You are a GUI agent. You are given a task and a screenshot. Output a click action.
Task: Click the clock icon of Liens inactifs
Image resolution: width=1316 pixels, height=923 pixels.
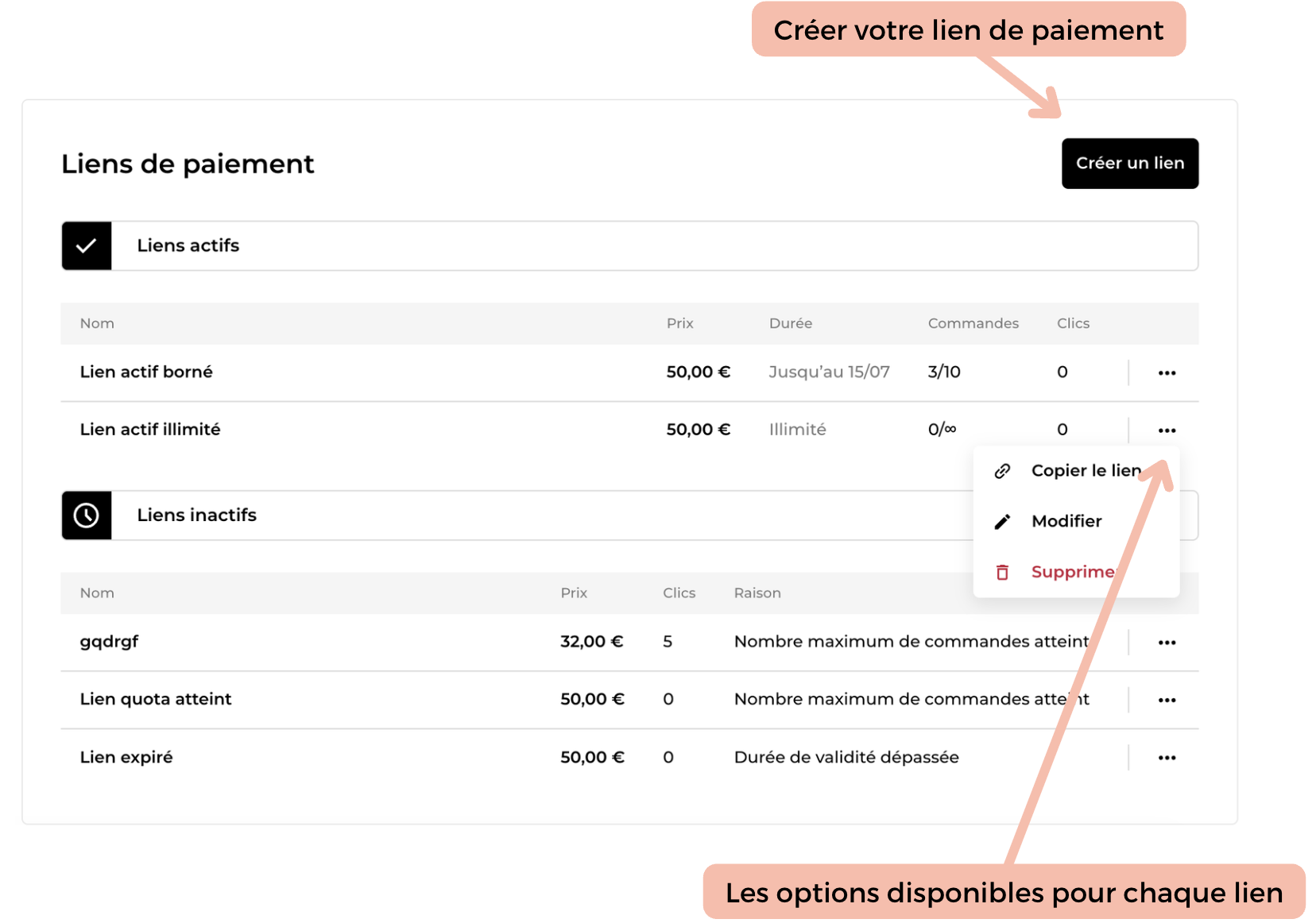tap(87, 516)
